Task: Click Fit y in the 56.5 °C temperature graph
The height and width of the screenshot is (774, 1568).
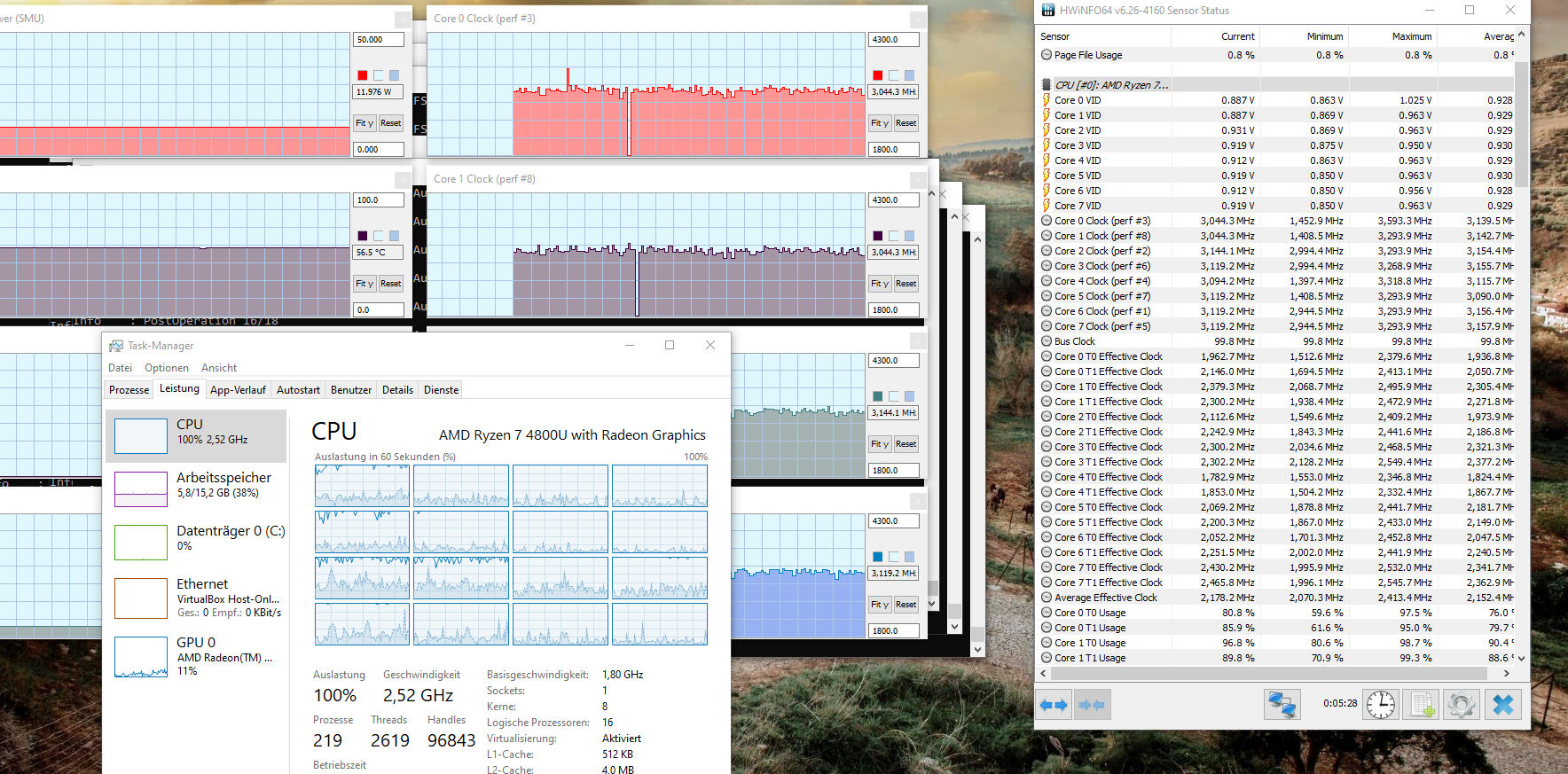Action: 364,284
